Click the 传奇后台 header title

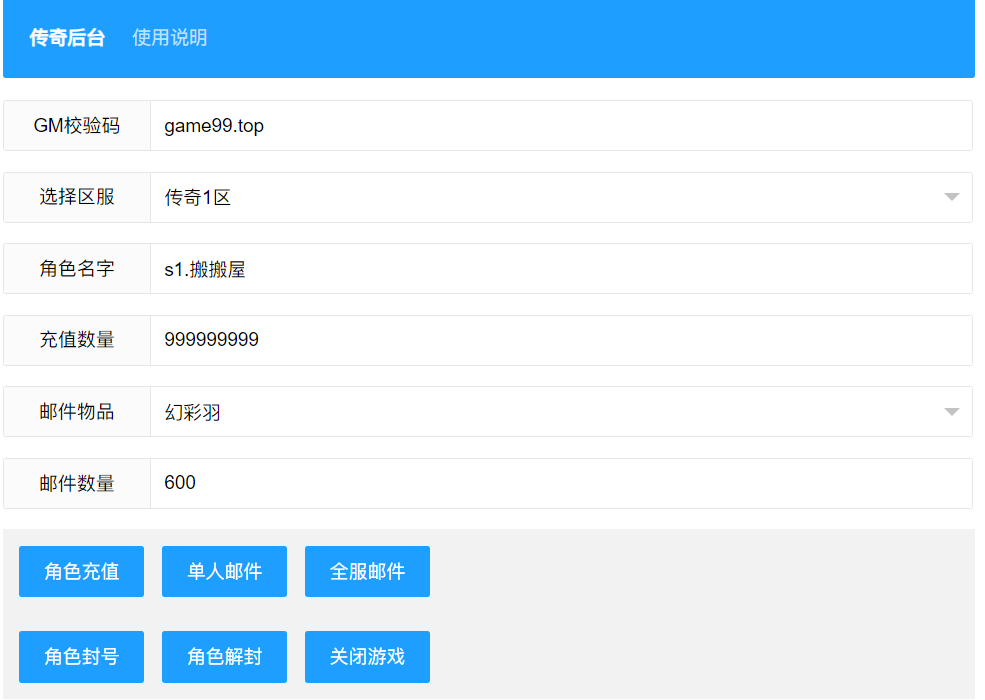67,38
